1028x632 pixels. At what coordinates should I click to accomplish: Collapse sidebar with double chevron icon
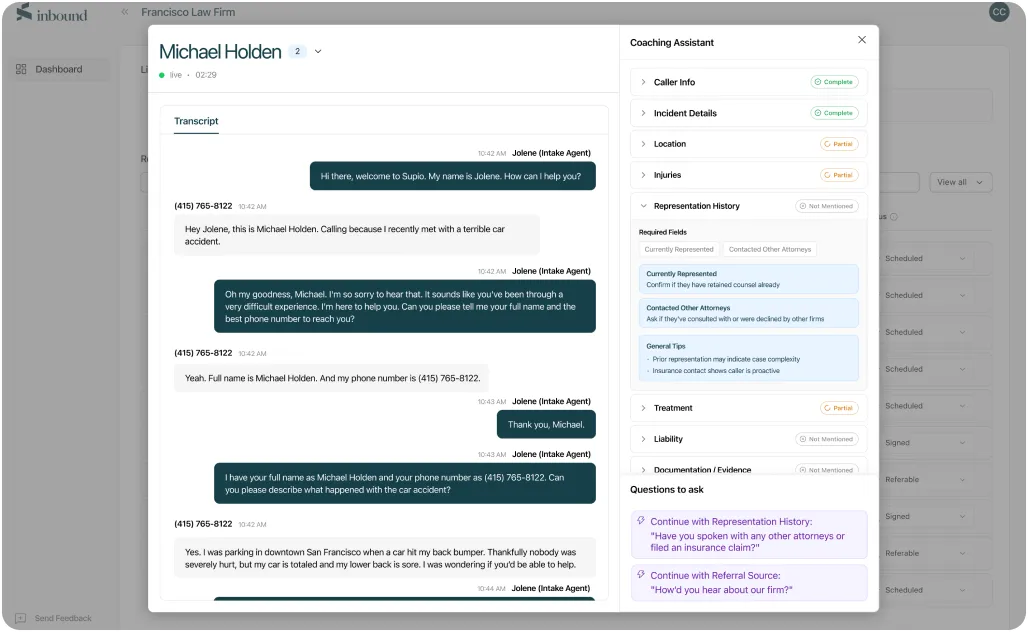125,12
